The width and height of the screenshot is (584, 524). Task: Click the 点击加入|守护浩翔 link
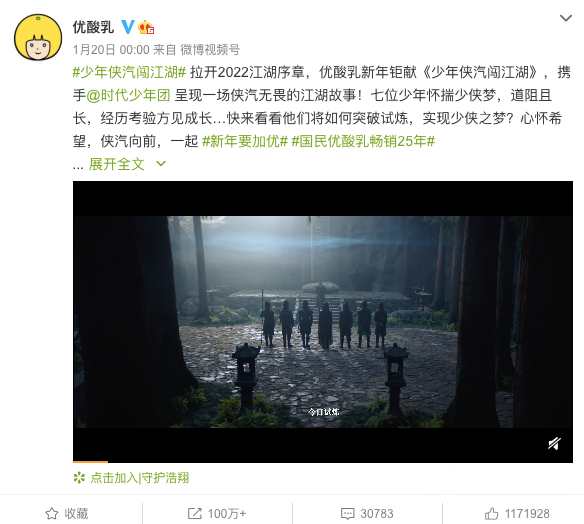140,478
